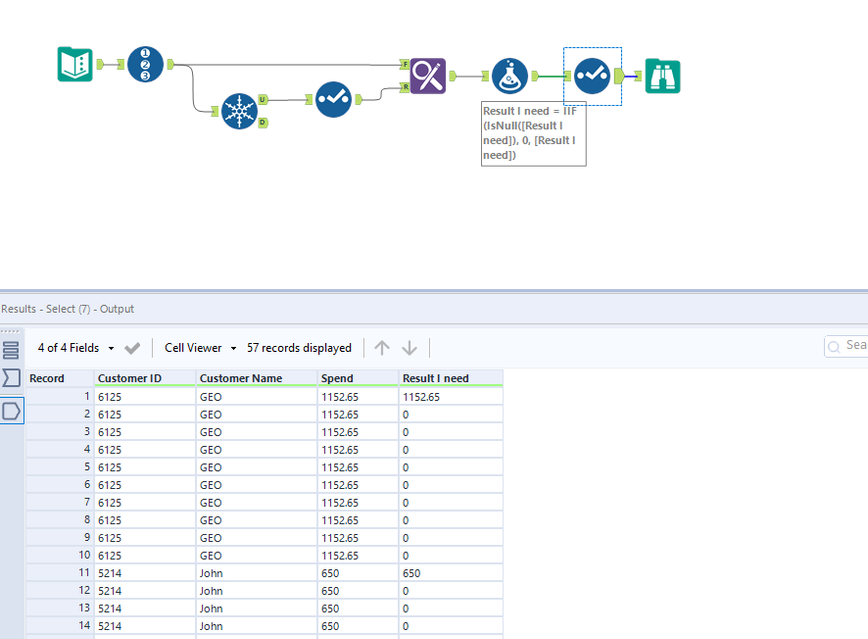The image size is (868, 639).
Task: Select the Formula tool flask icon
Action: click(x=509, y=76)
